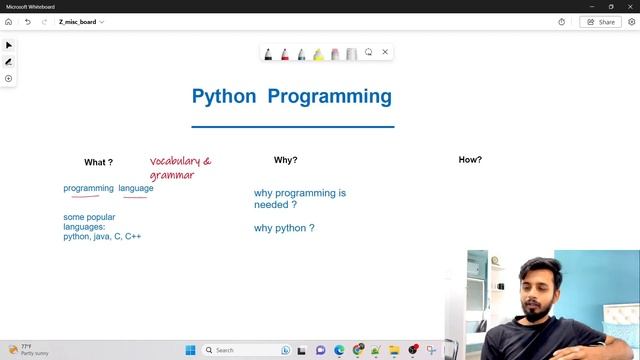Screen dimensions: 640x360
Task: Open the Chat app on taskbar
Action: click(320, 350)
